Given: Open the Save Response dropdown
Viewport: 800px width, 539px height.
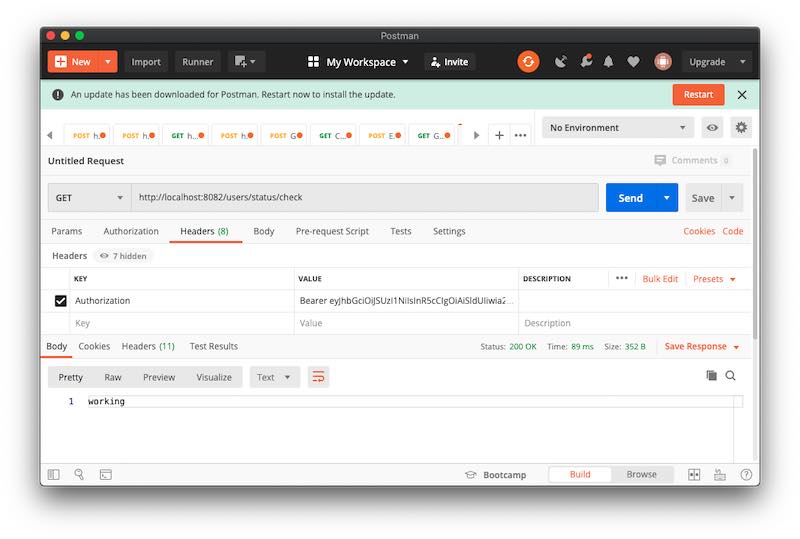Looking at the screenshot, I should point(702,347).
